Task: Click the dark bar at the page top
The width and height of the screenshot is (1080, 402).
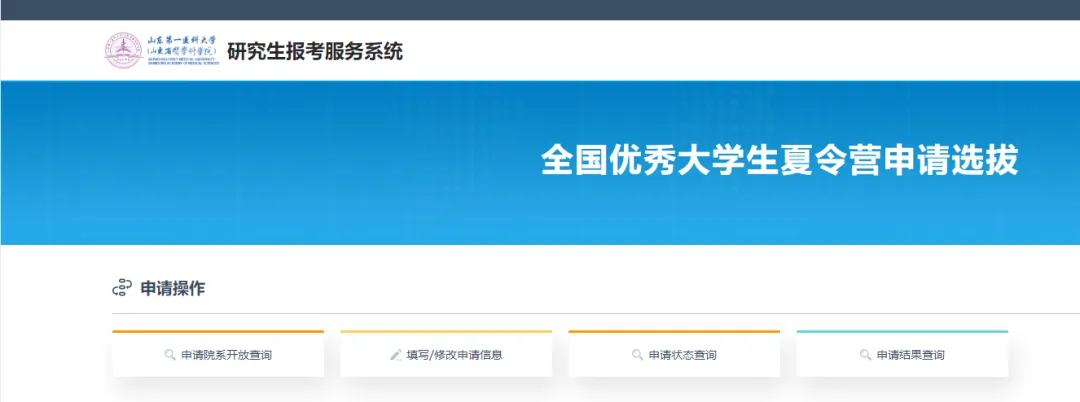Action: tap(540, 9)
